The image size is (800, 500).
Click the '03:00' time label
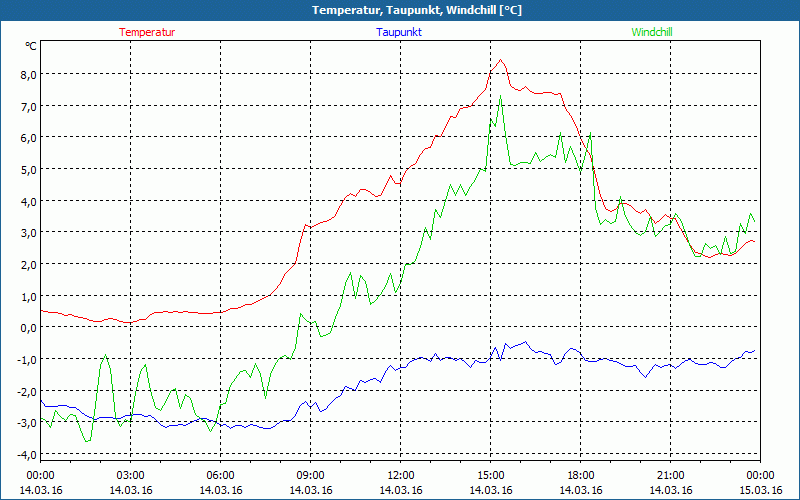point(131,476)
